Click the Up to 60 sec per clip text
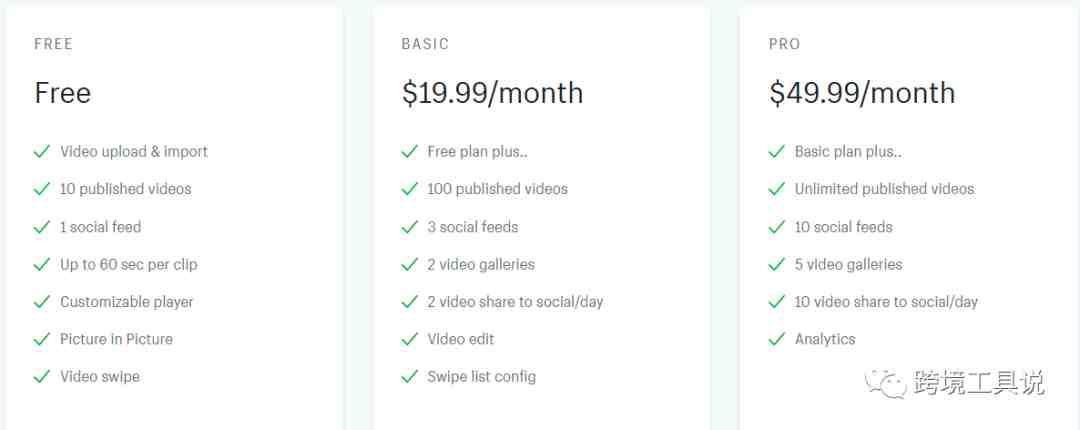The image size is (1080, 430). pyautogui.click(x=129, y=265)
